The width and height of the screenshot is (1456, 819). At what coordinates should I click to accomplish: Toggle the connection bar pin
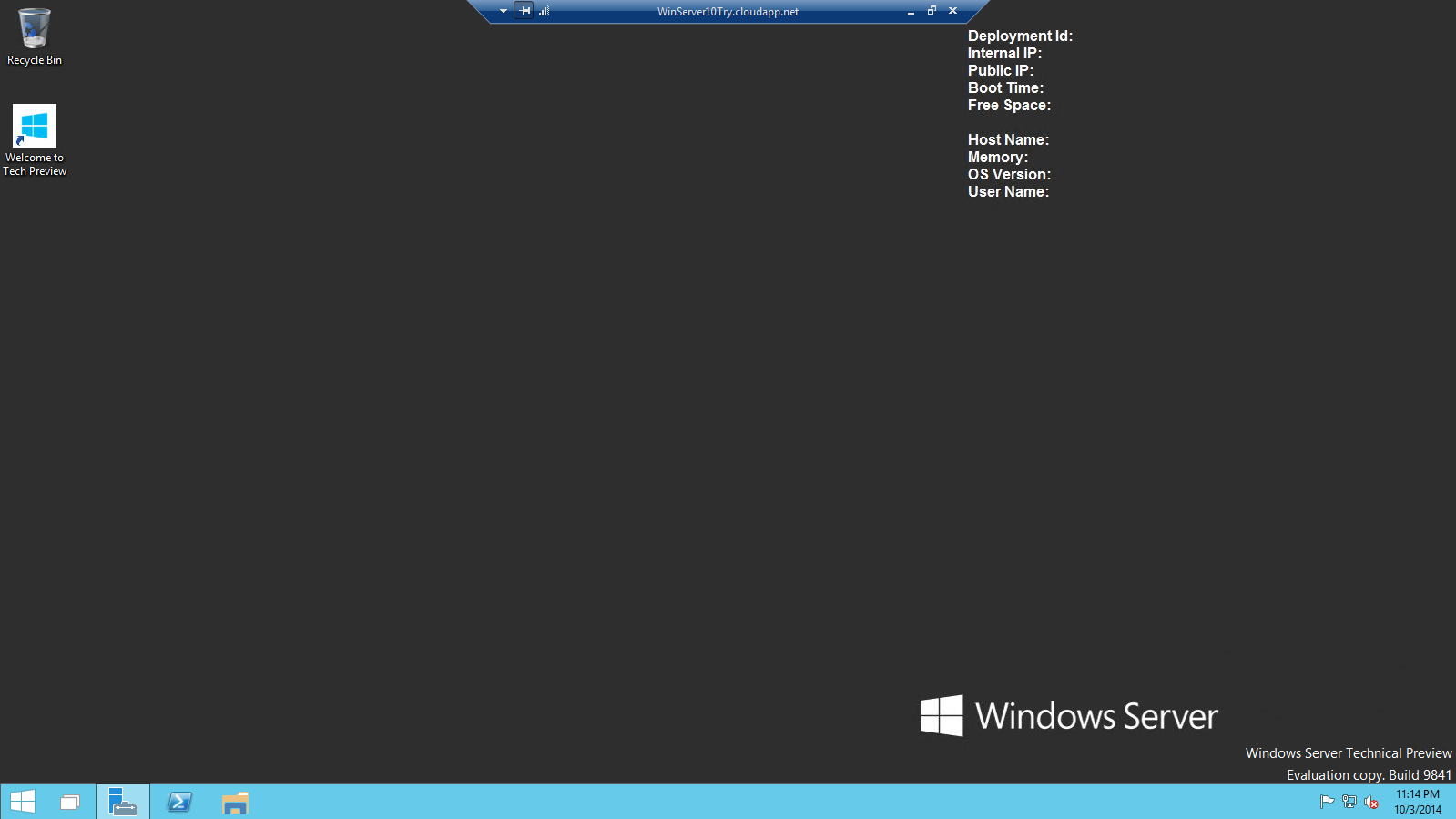524,11
